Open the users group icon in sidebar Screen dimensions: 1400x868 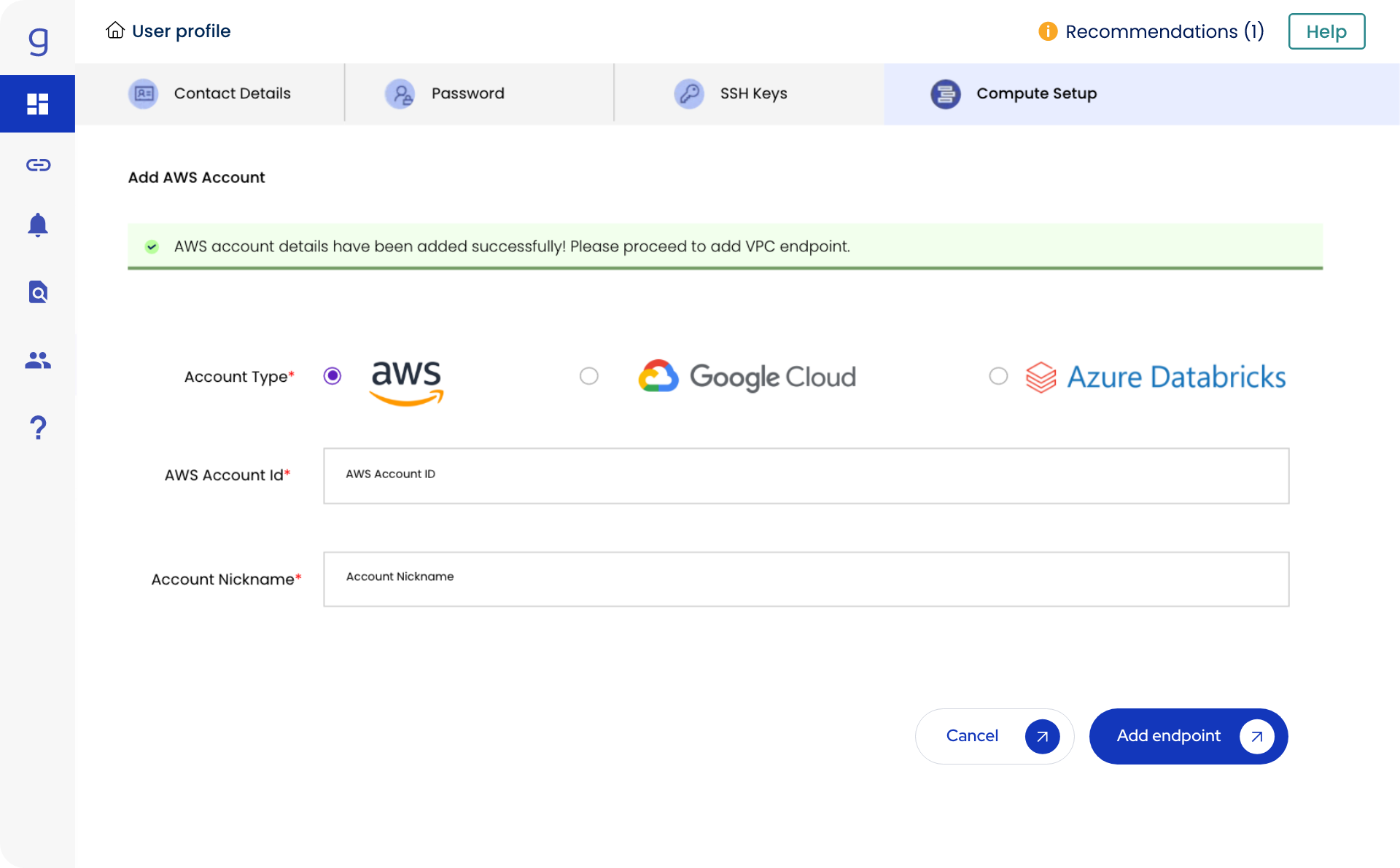click(38, 360)
